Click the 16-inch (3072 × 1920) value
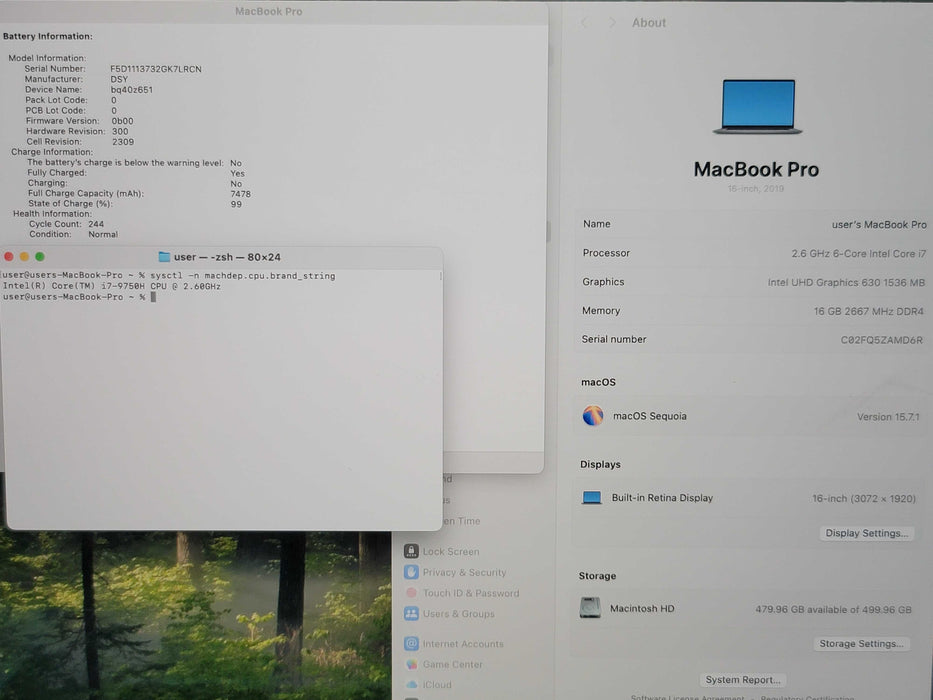The height and width of the screenshot is (700, 933). [863, 498]
